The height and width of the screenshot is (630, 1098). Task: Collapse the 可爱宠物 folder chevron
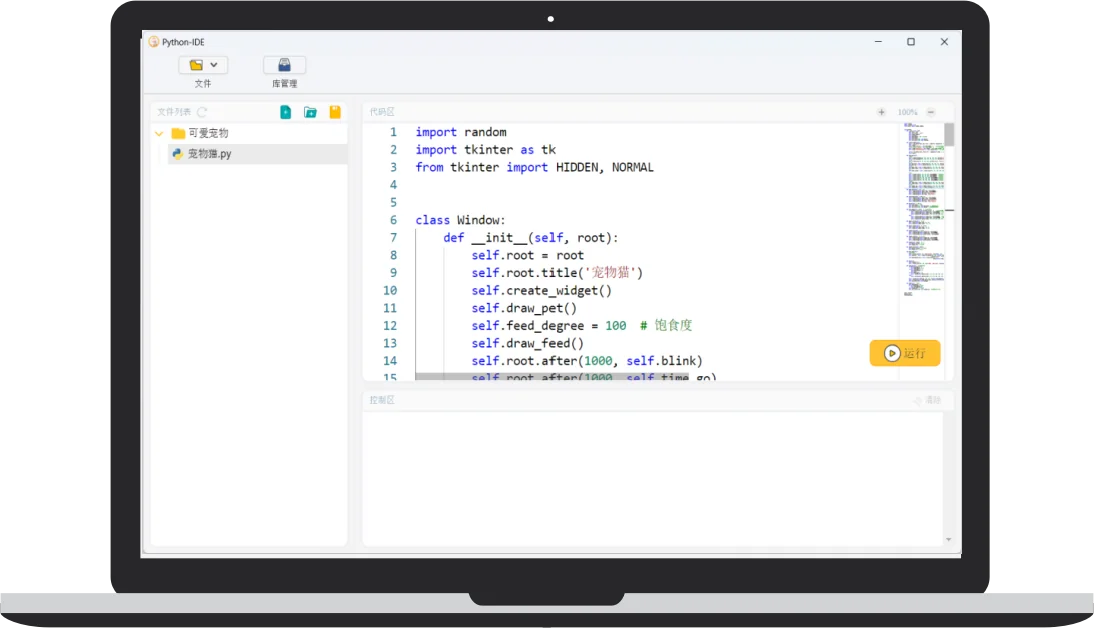click(x=159, y=133)
